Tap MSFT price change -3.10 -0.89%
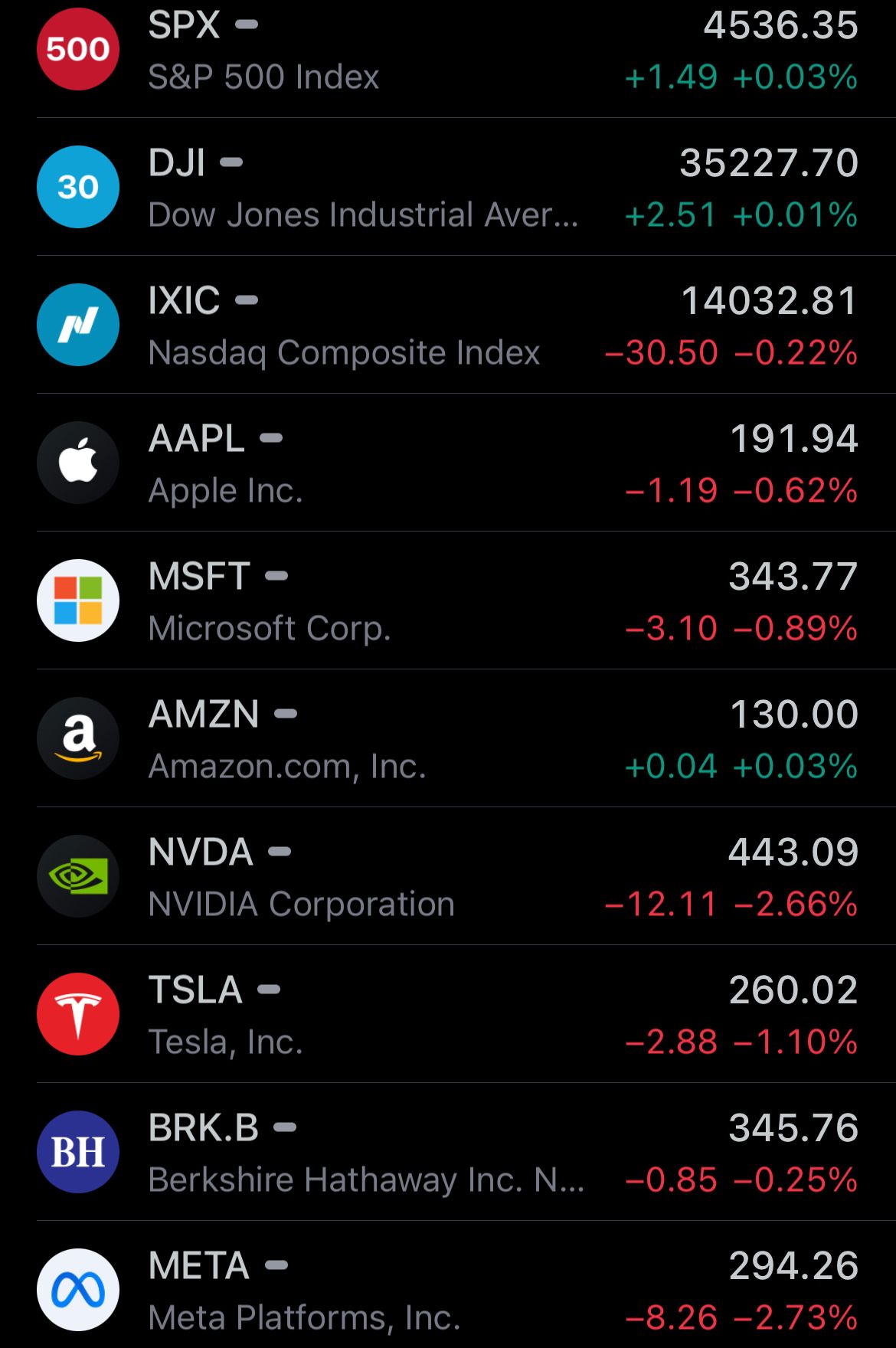 pos(741,629)
